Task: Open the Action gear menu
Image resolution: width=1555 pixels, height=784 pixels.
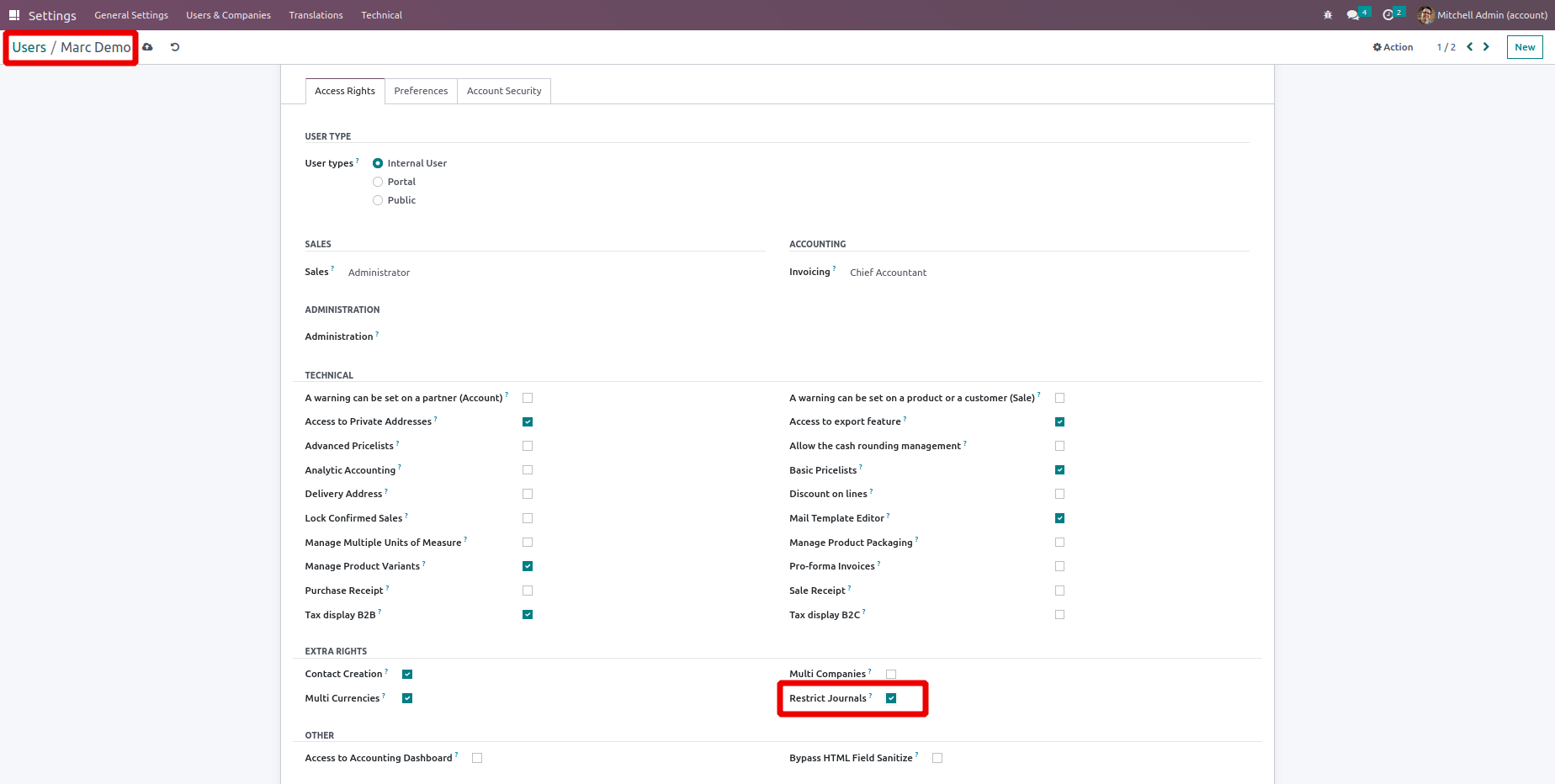Action: (1393, 47)
